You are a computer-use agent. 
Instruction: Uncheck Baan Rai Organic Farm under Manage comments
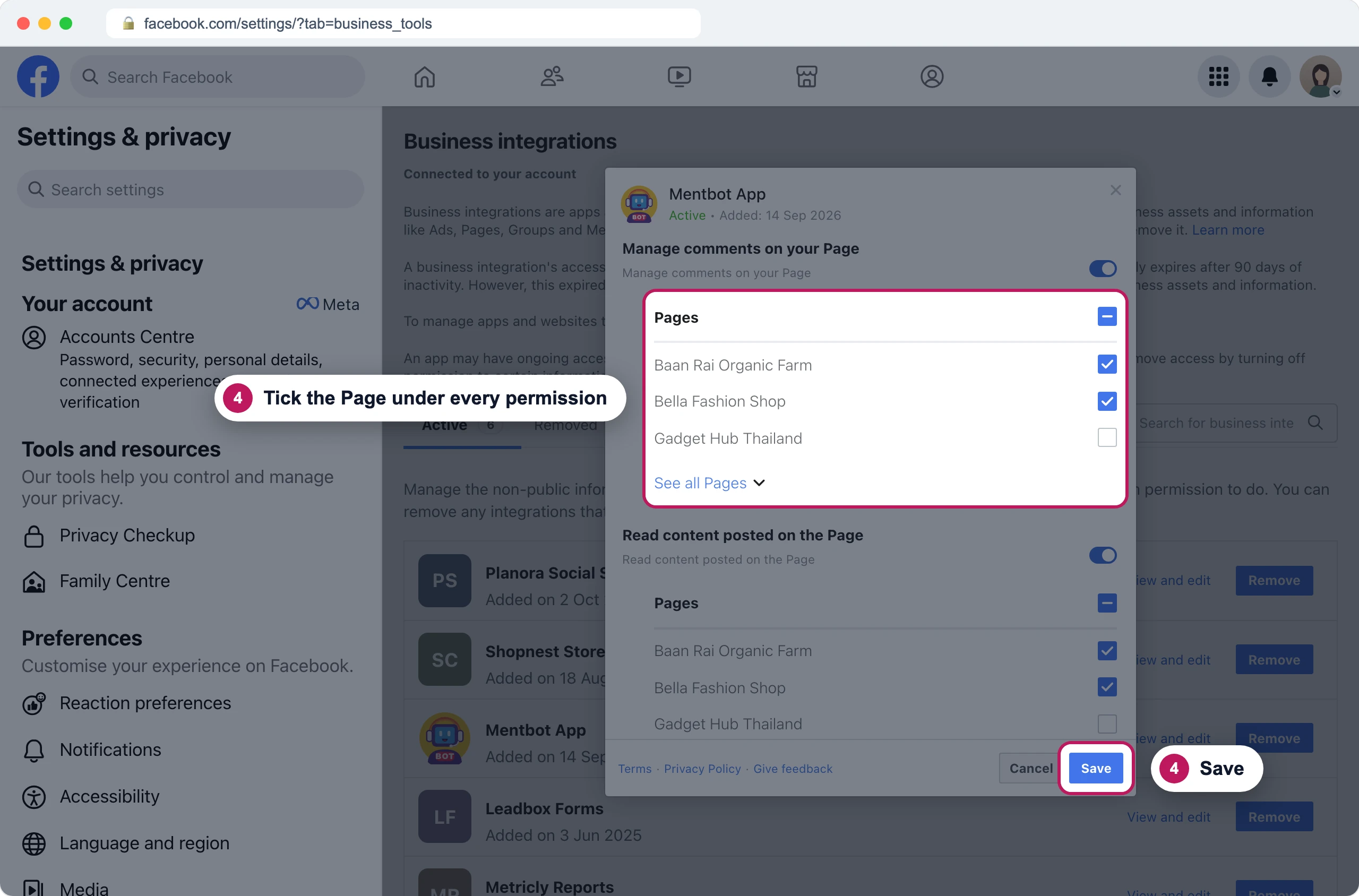tap(1107, 365)
